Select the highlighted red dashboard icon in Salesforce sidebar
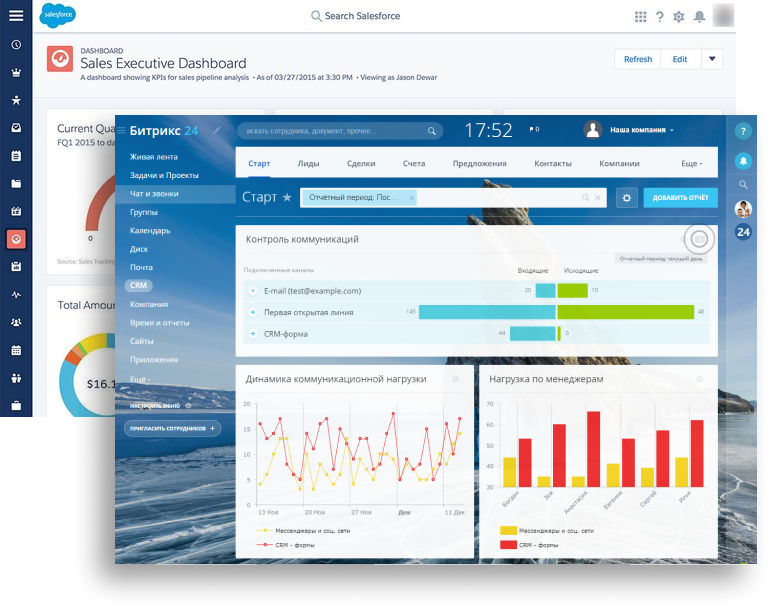 pos(16,239)
